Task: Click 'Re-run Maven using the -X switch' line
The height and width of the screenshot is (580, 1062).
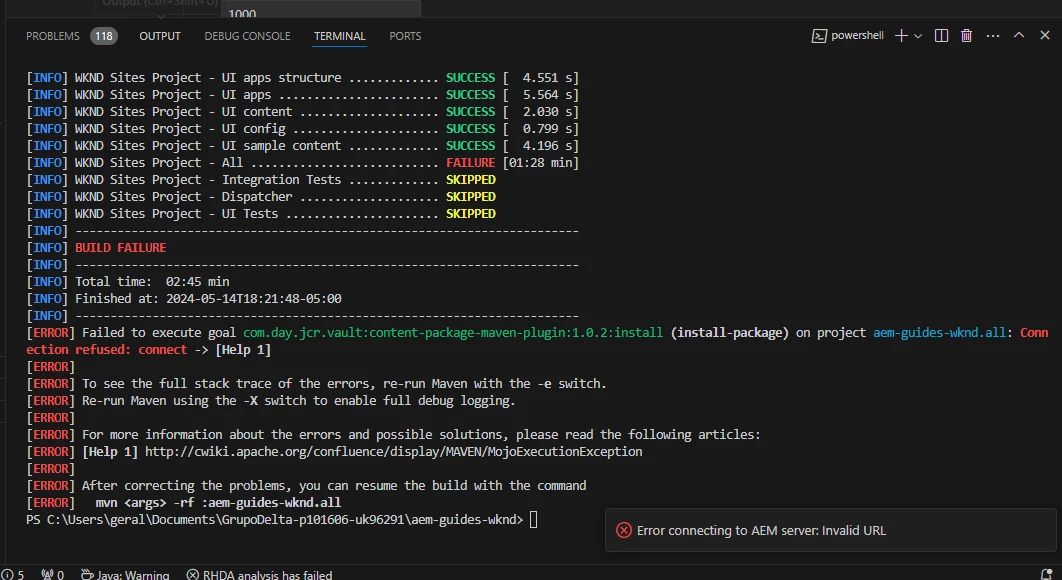Action: (x=299, y=400)
